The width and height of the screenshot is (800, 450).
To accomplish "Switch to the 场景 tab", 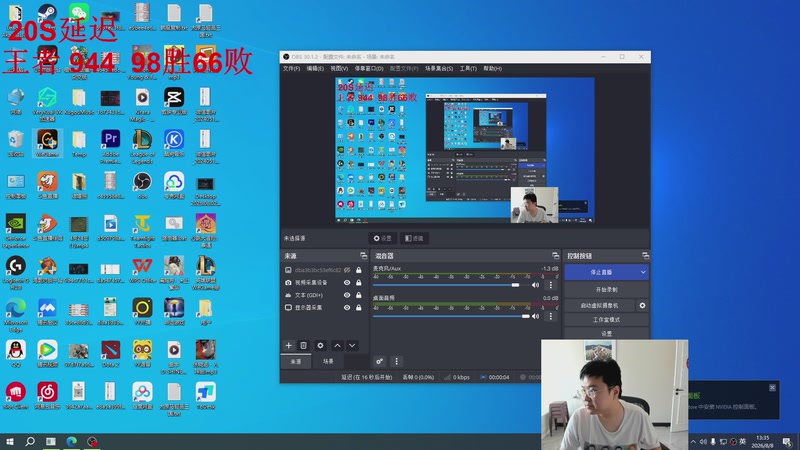I will point(328,361).
